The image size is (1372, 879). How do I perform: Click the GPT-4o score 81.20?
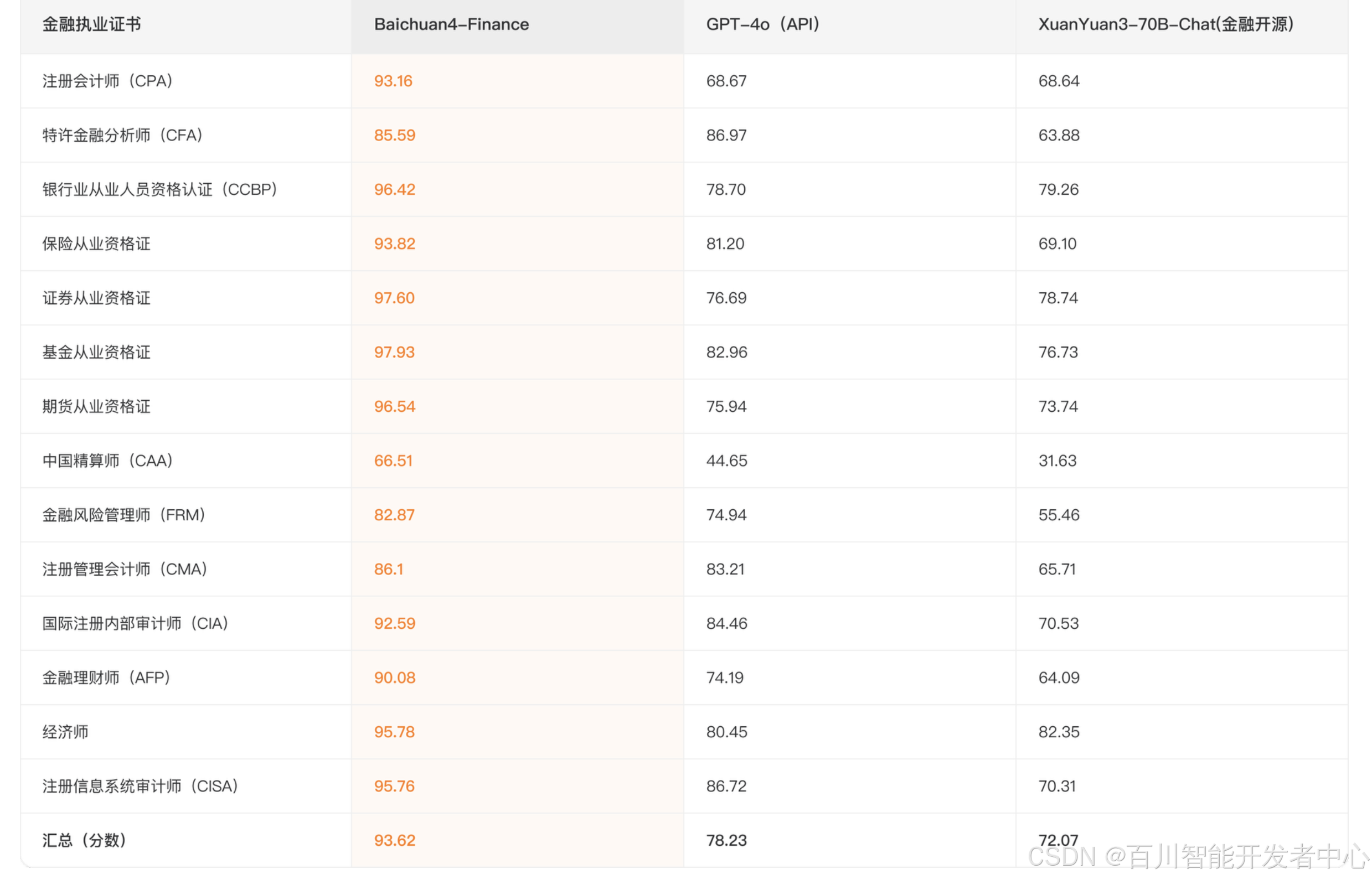pos(725,244)
